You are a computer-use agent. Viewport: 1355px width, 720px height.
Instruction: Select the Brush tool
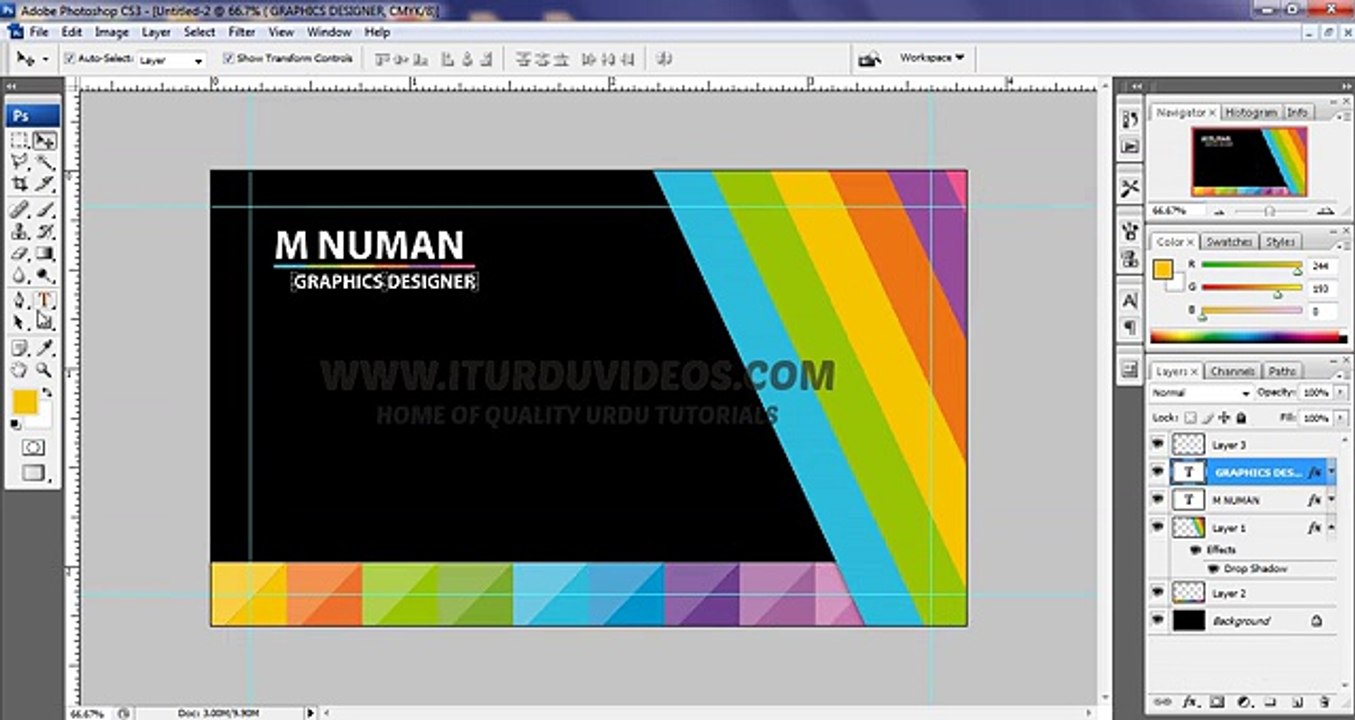click(x=45, y=210)
